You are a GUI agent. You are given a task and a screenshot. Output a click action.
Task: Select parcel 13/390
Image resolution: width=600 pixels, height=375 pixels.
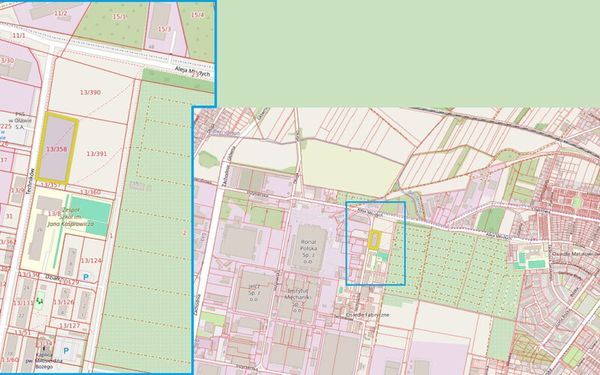(90, 92)
